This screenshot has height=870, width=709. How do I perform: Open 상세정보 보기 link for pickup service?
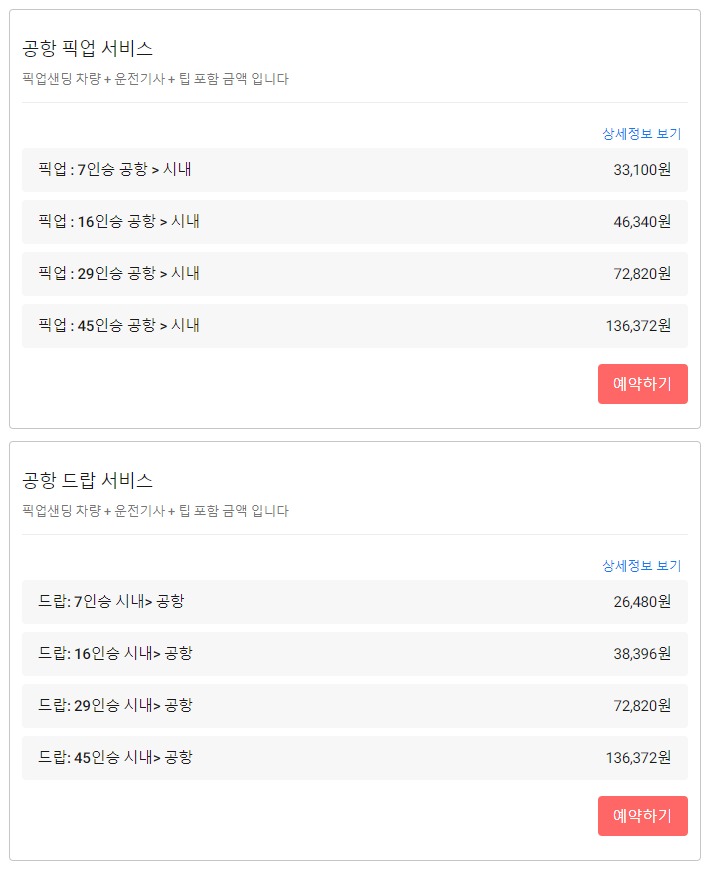coord(641,134)
